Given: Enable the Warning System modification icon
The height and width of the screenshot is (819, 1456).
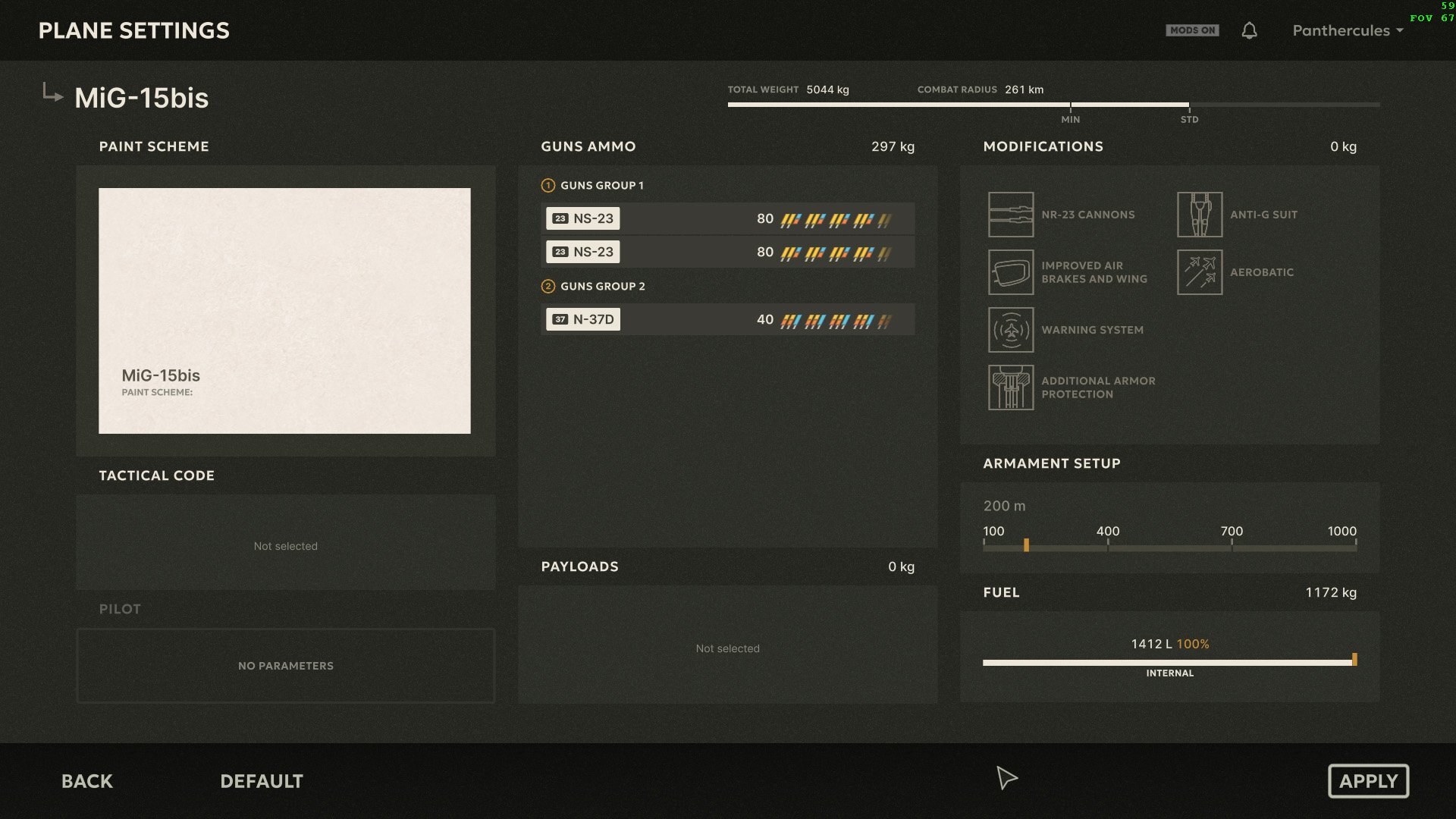Looking at the screenshot, I should [1011, 330].
